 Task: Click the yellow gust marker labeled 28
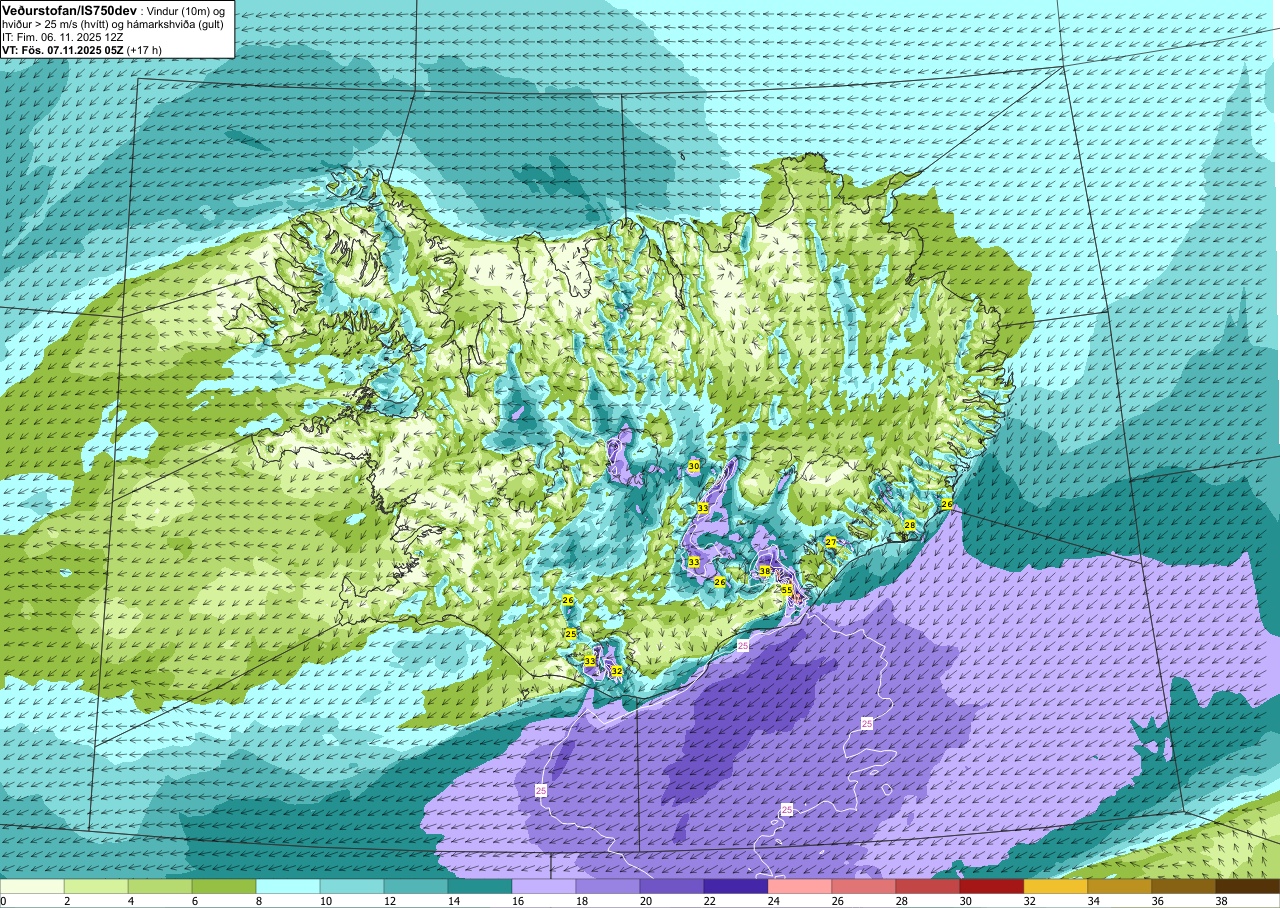click(910, 524)
